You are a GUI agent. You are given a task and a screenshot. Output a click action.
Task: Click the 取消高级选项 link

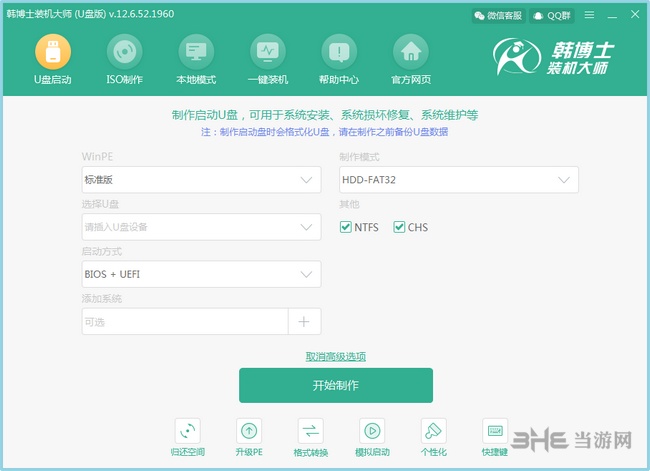[336, 357]
